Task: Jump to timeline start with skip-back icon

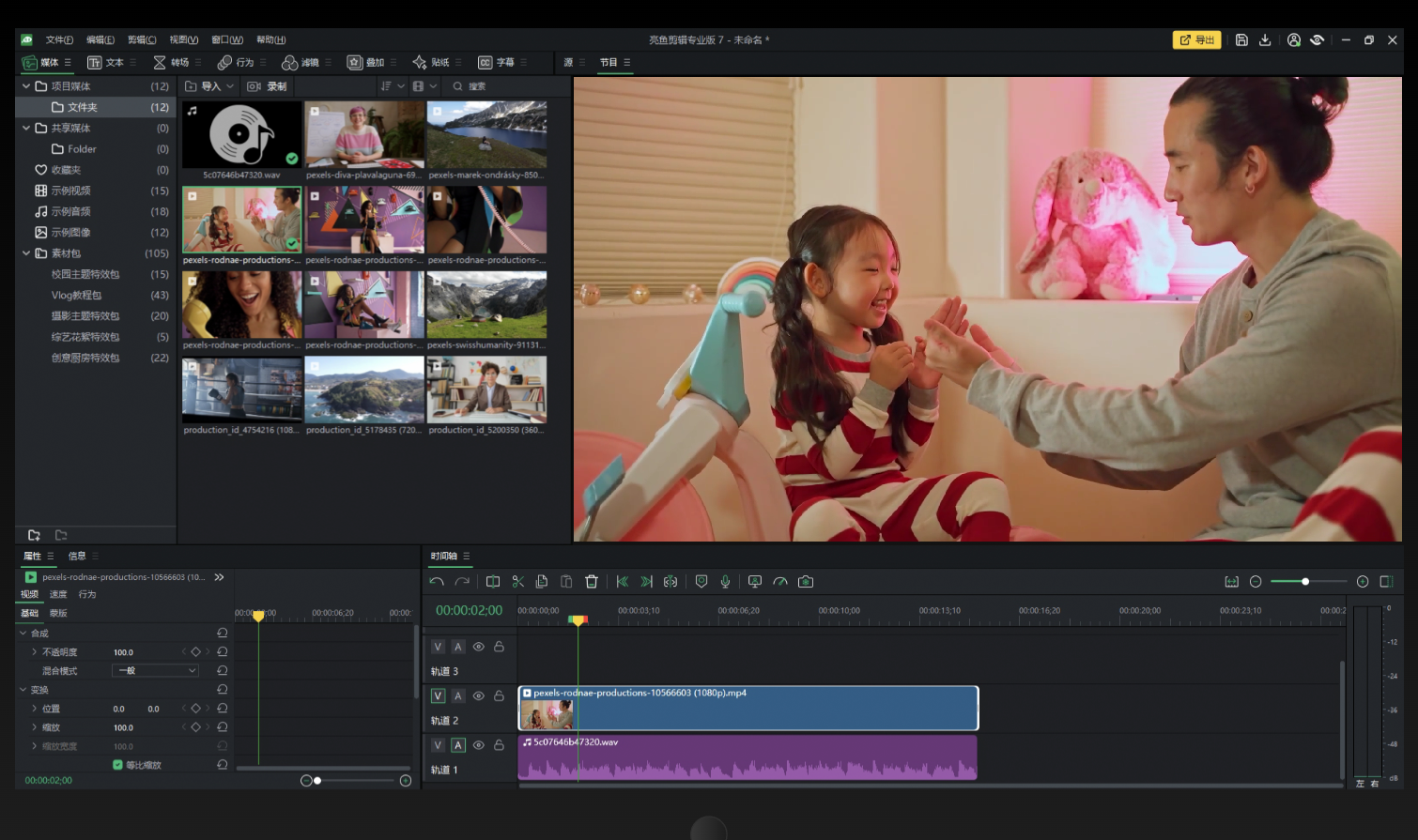Action: point(622,581)
